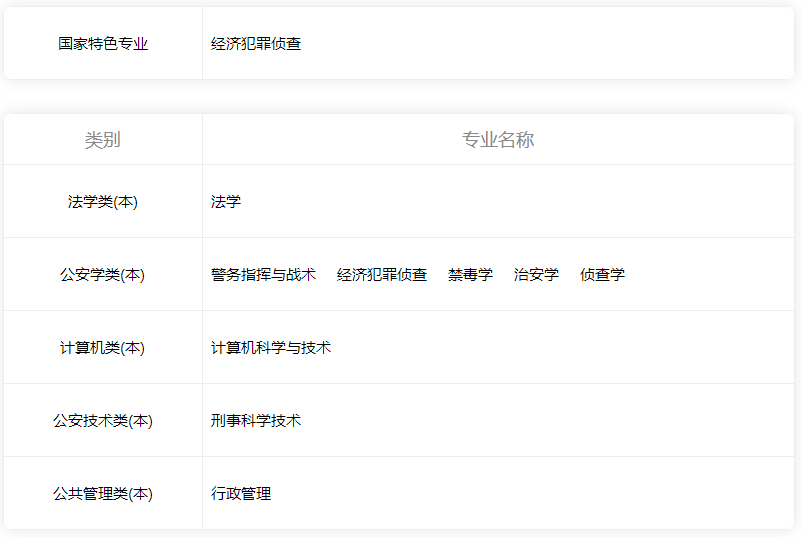Click the 国家特色专业 label
This screenshot has width=802, height=537.
(x=103, y=43)
